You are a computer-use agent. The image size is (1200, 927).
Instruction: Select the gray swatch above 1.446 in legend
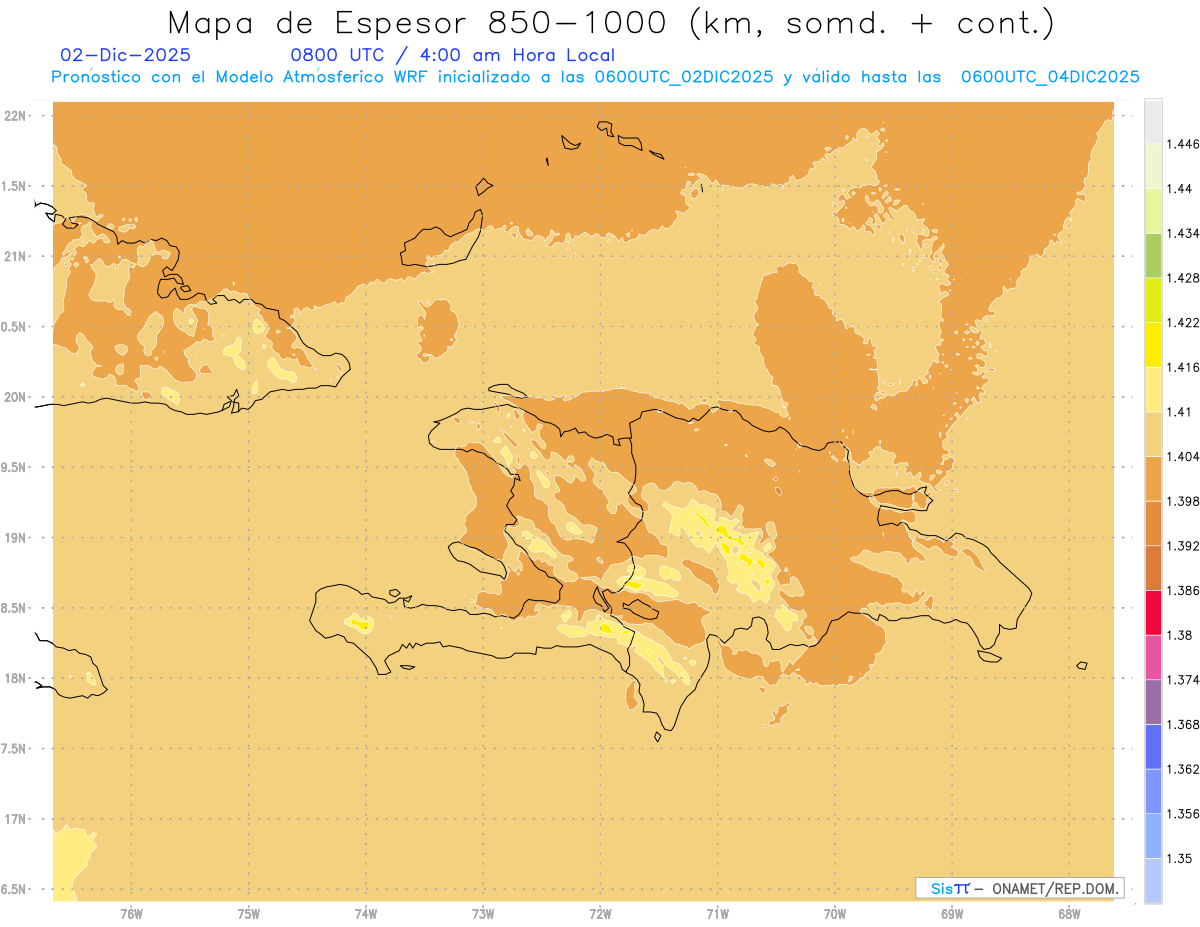point(1153,121)
